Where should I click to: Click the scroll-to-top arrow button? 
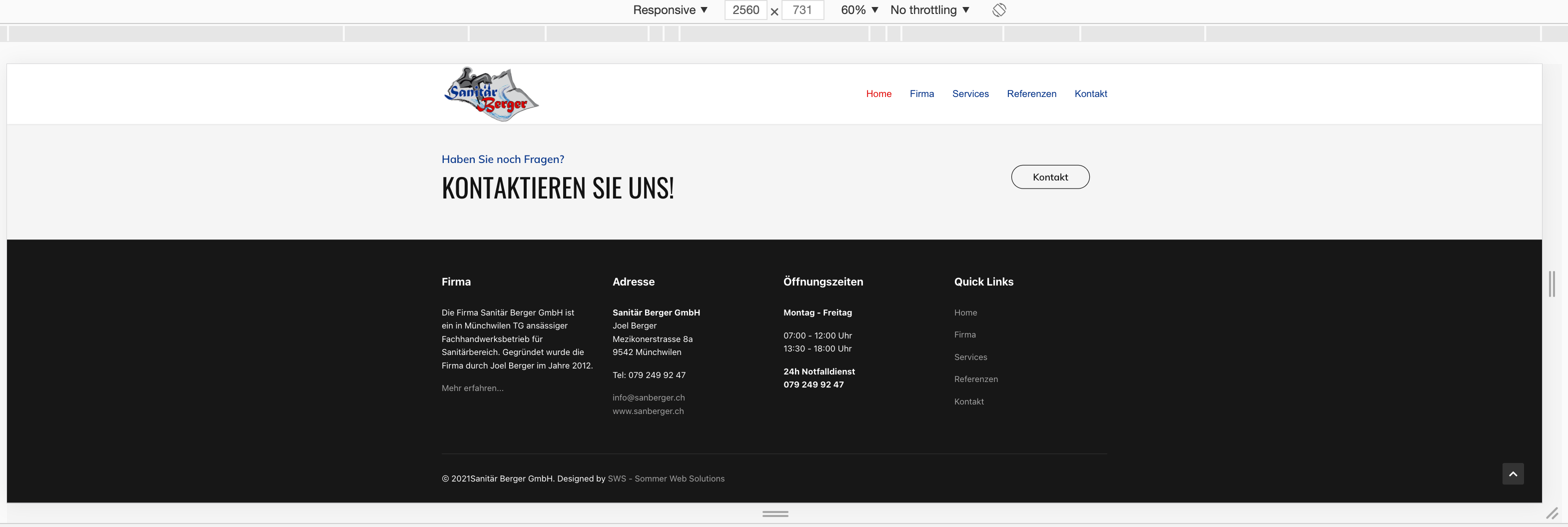[1513, 474]
